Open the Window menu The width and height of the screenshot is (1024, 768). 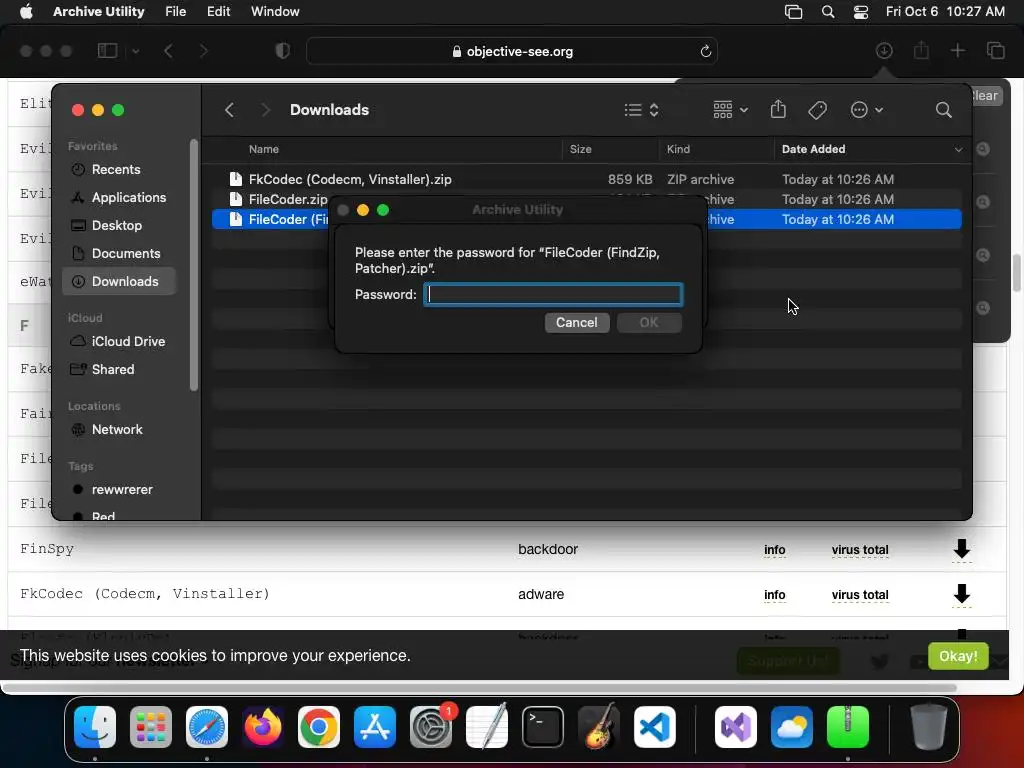click(275, 12)
